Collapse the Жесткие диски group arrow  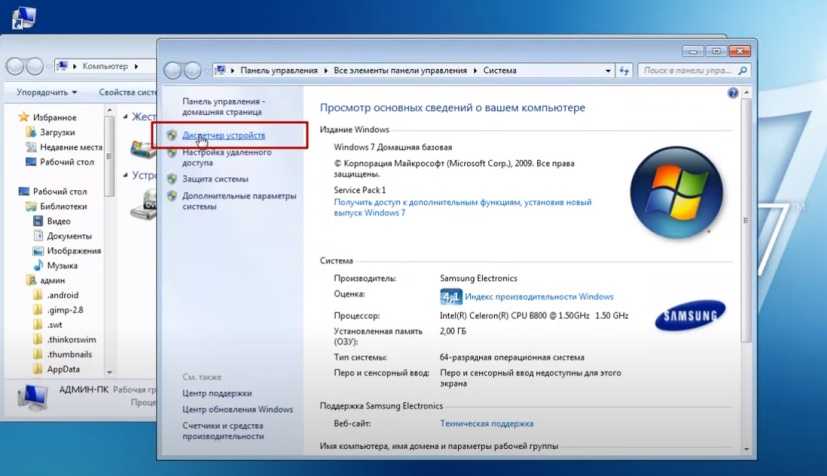tap(126, 116)
